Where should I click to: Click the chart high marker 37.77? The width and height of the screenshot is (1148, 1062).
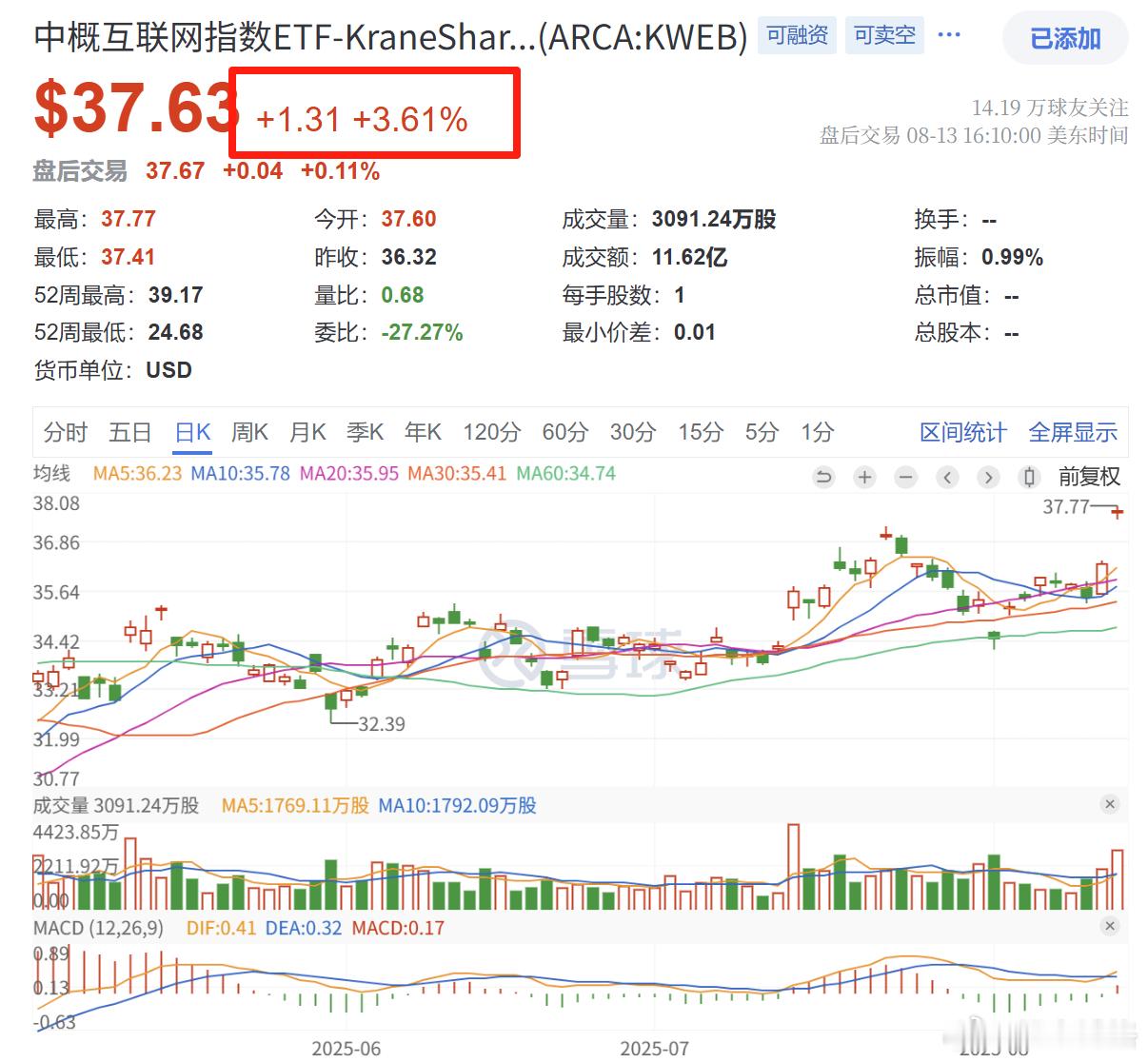point(1066,506)
